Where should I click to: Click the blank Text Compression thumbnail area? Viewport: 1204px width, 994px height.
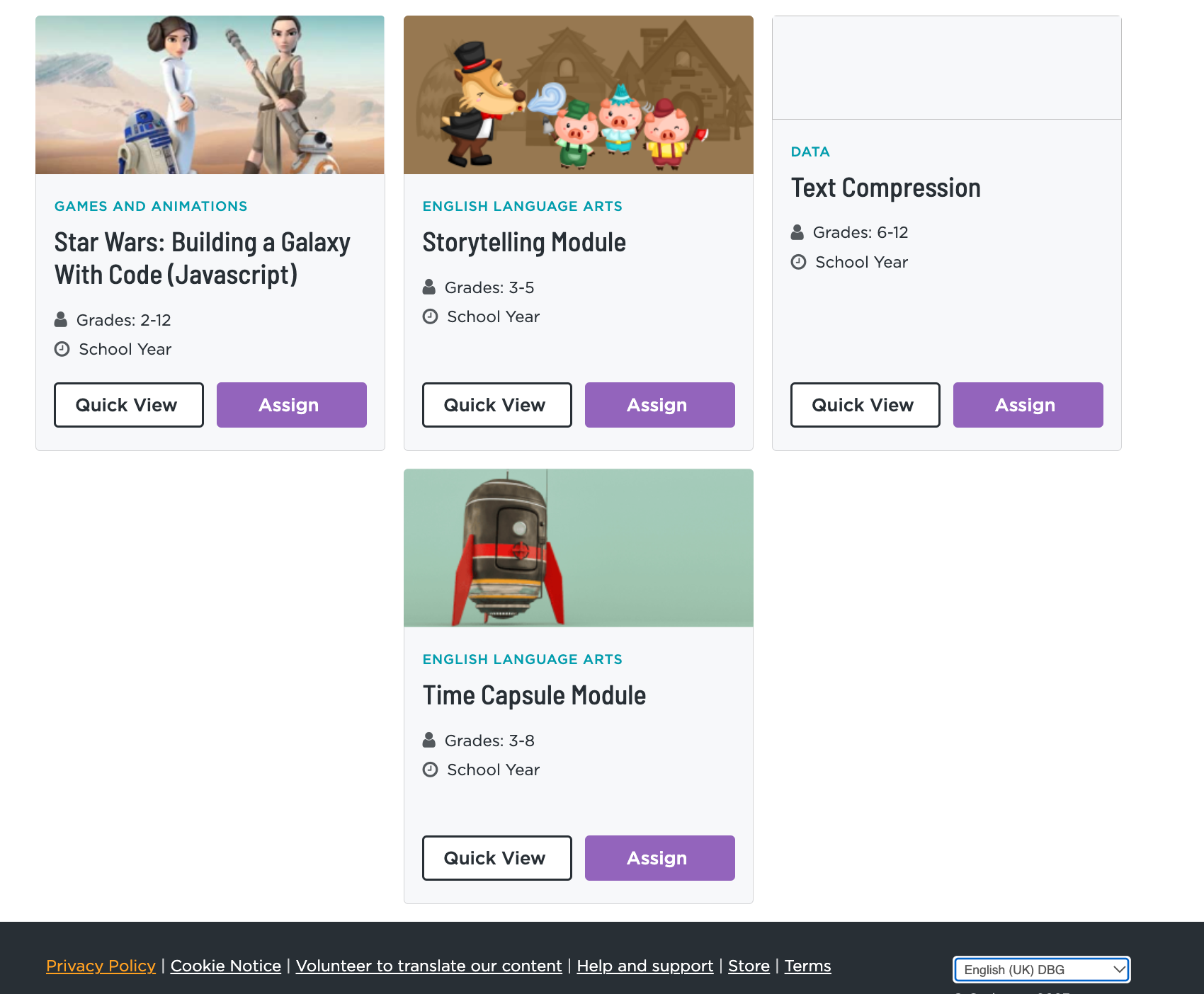[947, 68]
